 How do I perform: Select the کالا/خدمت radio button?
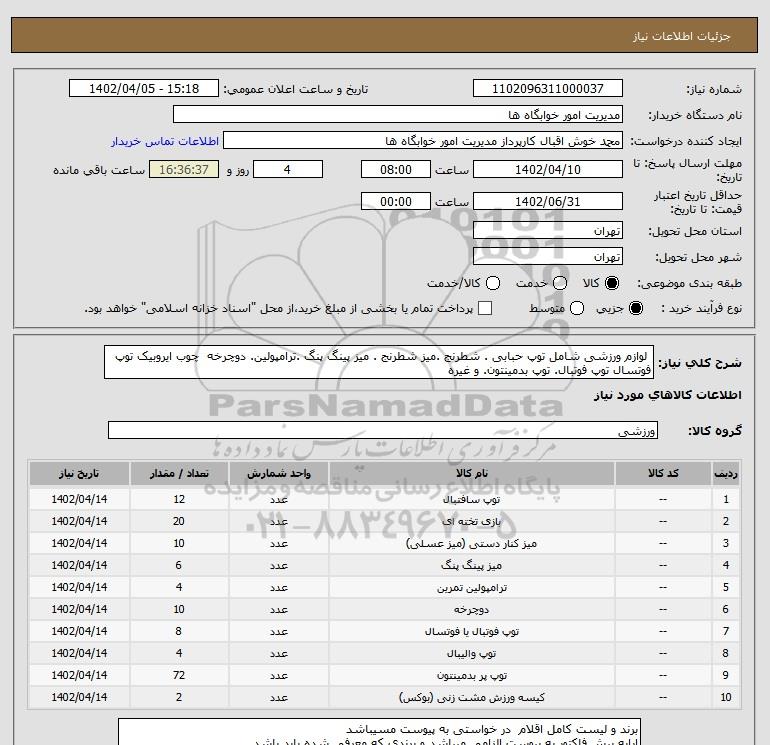[x=493, y=283]
